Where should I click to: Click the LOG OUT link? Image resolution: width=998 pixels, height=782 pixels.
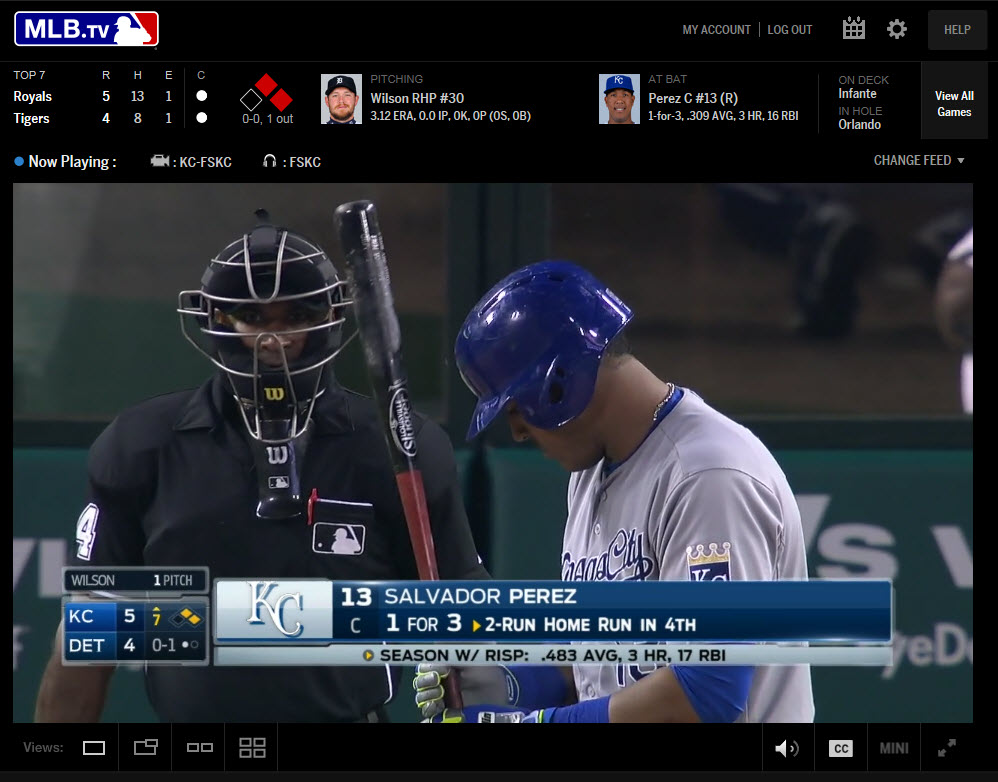(x=790, y=30)
